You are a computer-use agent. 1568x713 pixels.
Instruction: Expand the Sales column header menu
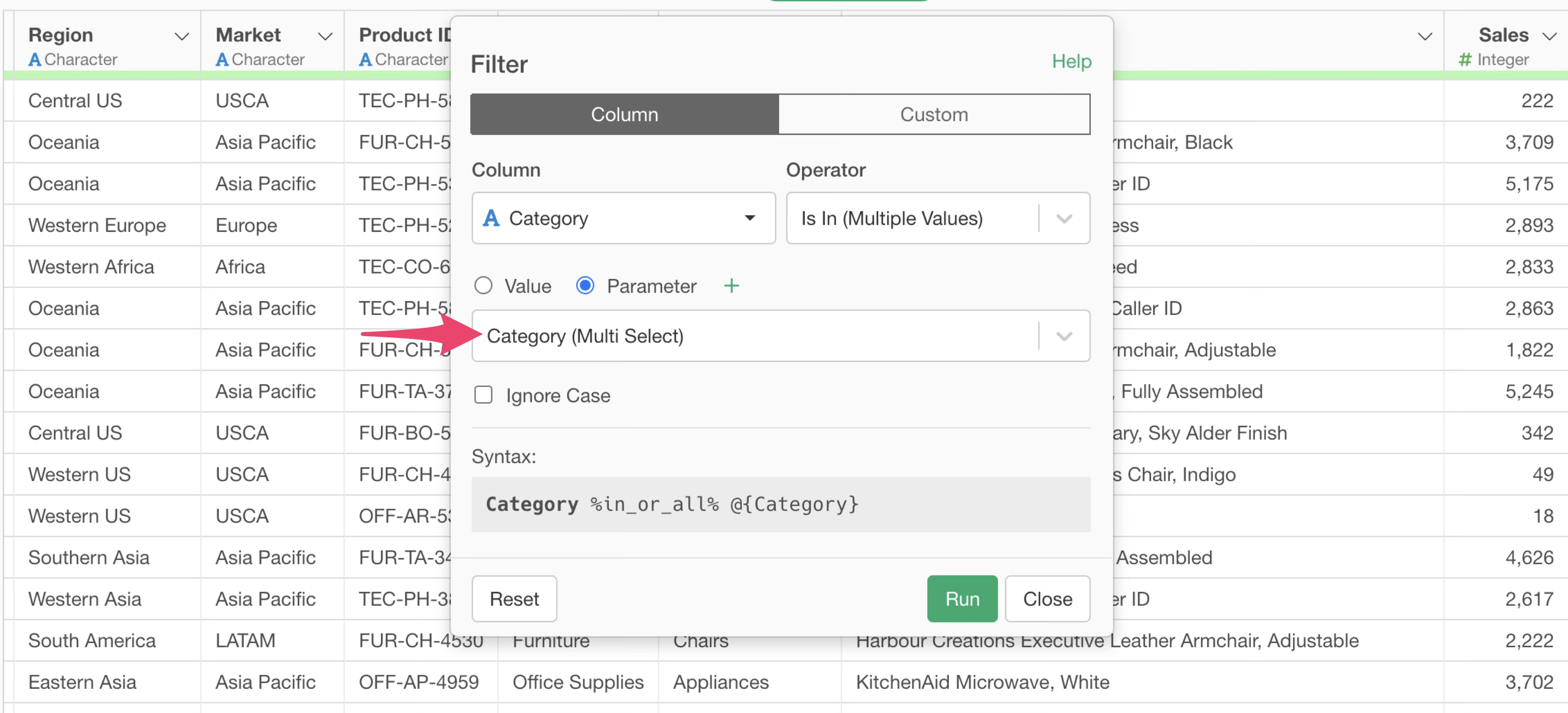tap(1549, 36)
